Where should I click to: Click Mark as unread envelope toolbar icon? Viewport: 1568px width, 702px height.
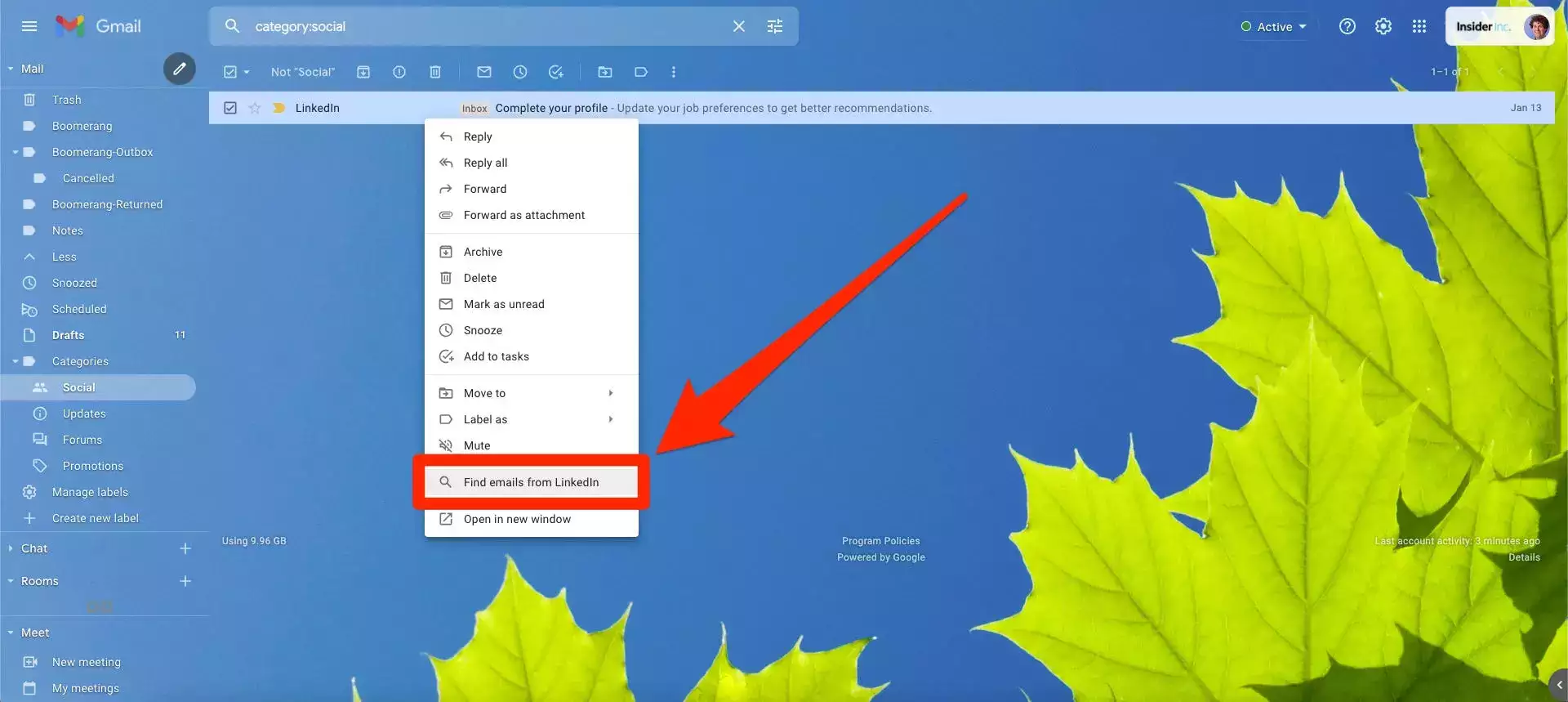pos(484,72)
